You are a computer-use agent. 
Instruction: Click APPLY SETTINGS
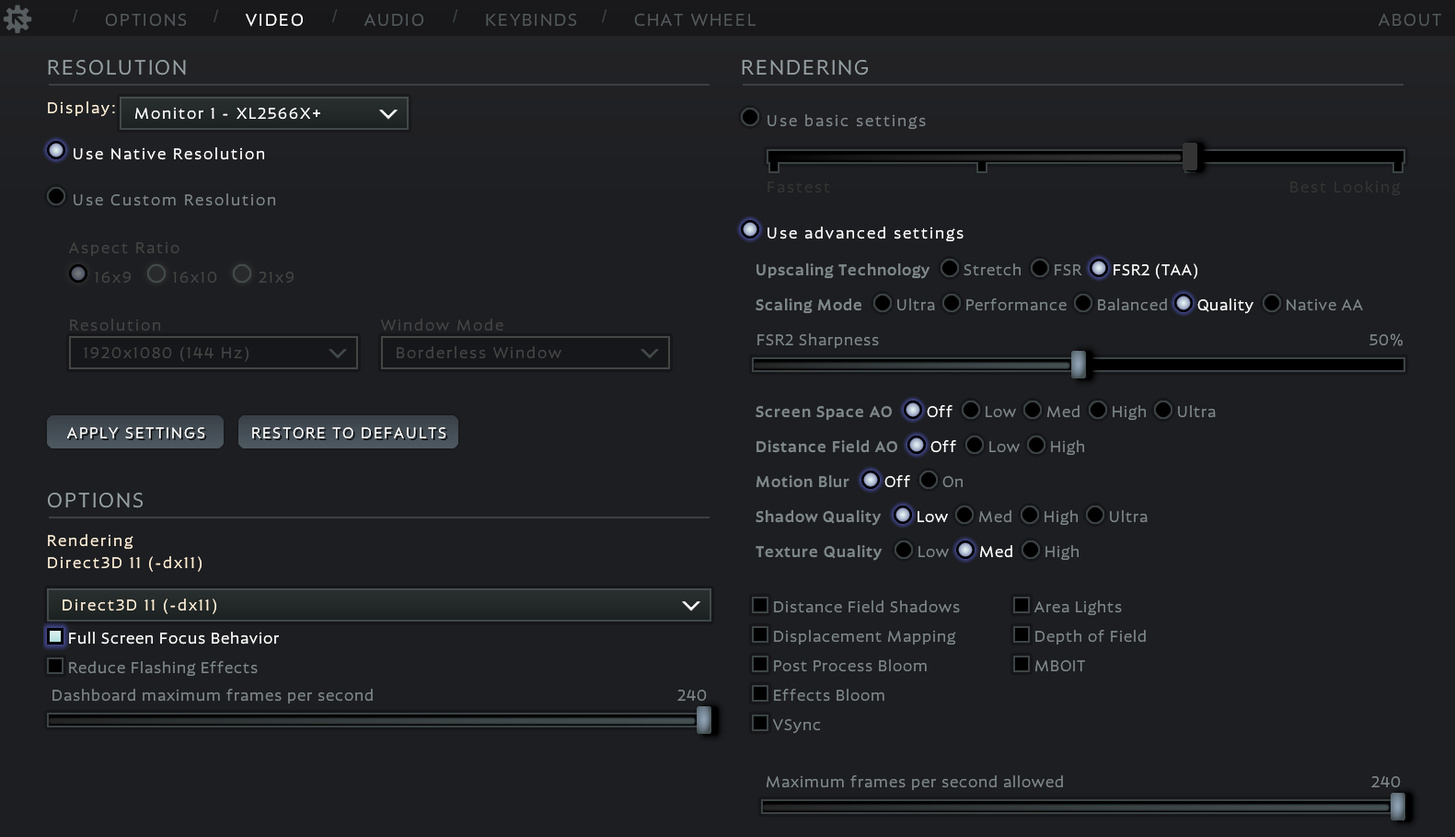(x=134, y=432)
